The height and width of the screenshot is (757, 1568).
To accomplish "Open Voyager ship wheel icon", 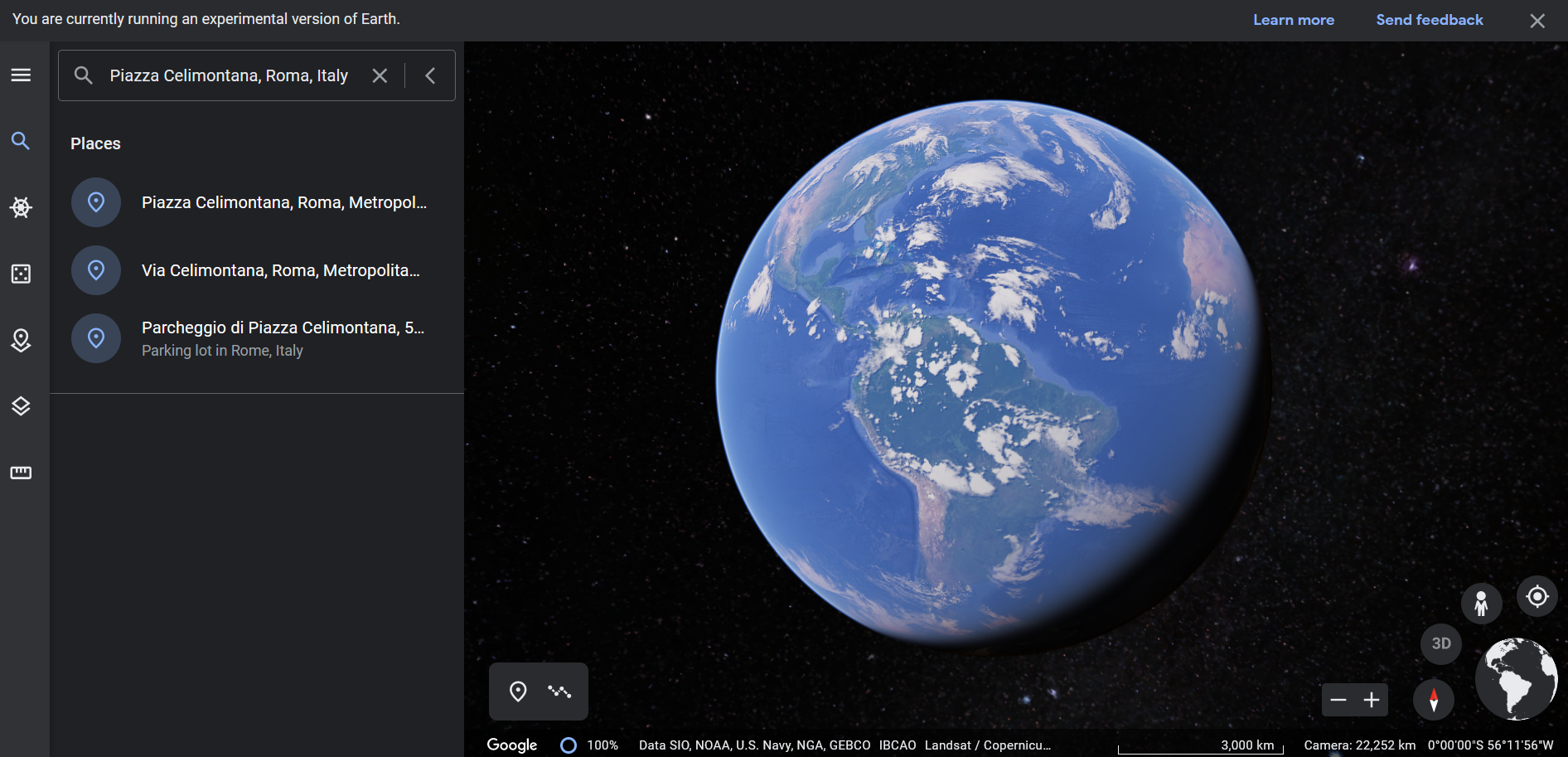I will [21, 207].
